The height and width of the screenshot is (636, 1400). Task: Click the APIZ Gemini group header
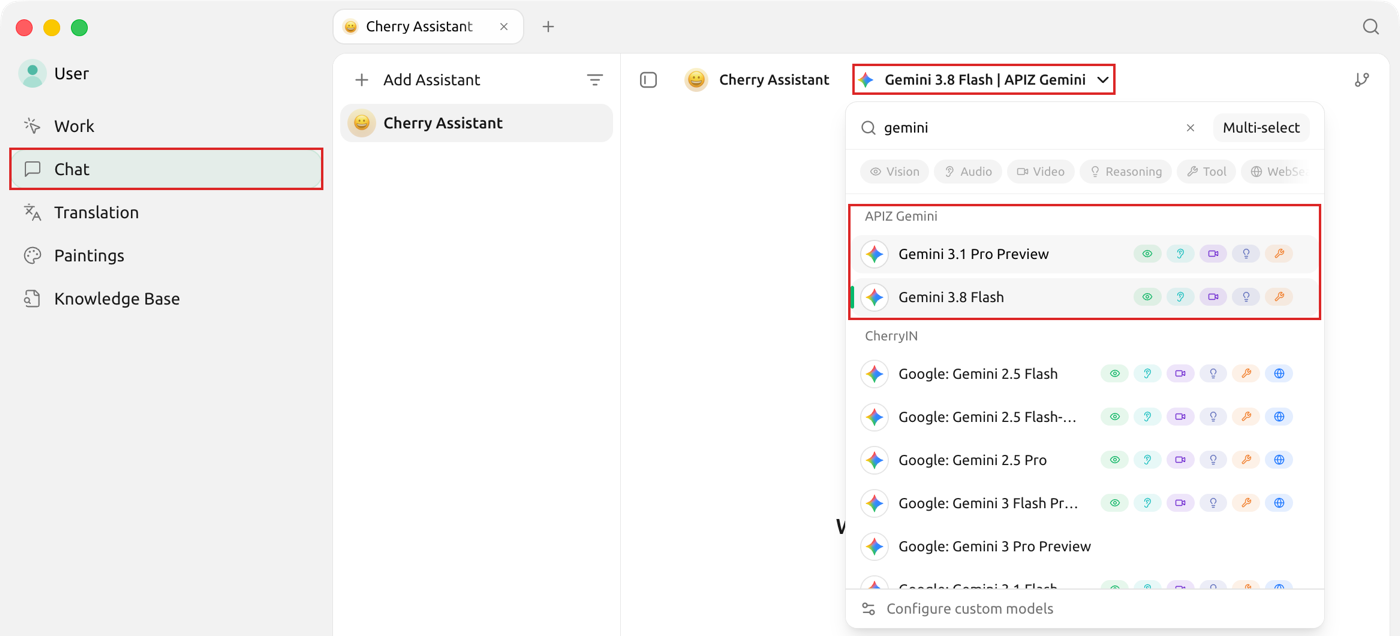[x=901, y=216]
